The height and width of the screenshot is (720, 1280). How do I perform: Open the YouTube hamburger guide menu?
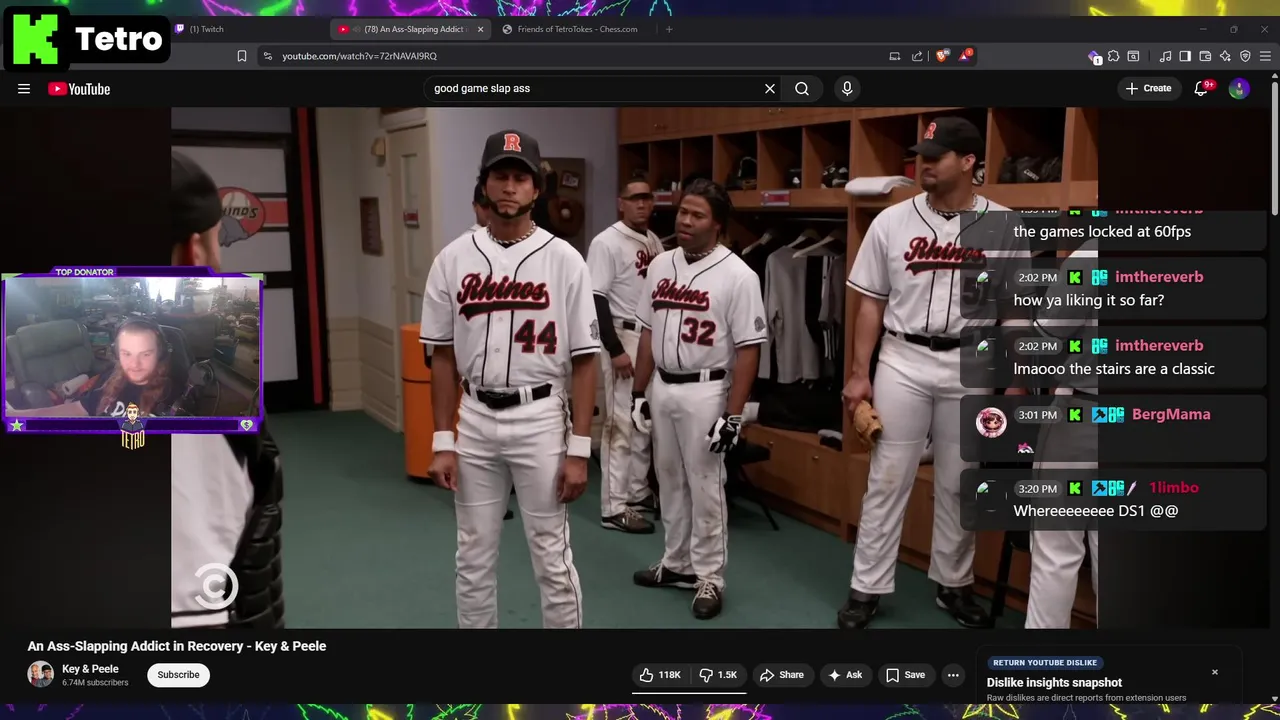point(24,89)
